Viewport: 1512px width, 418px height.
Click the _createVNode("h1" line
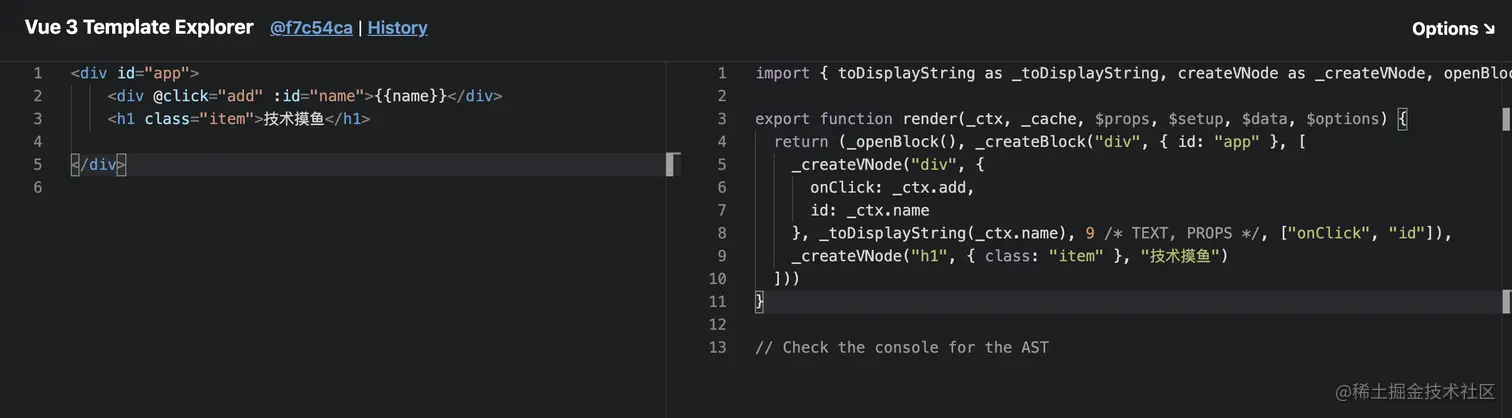1009,257
